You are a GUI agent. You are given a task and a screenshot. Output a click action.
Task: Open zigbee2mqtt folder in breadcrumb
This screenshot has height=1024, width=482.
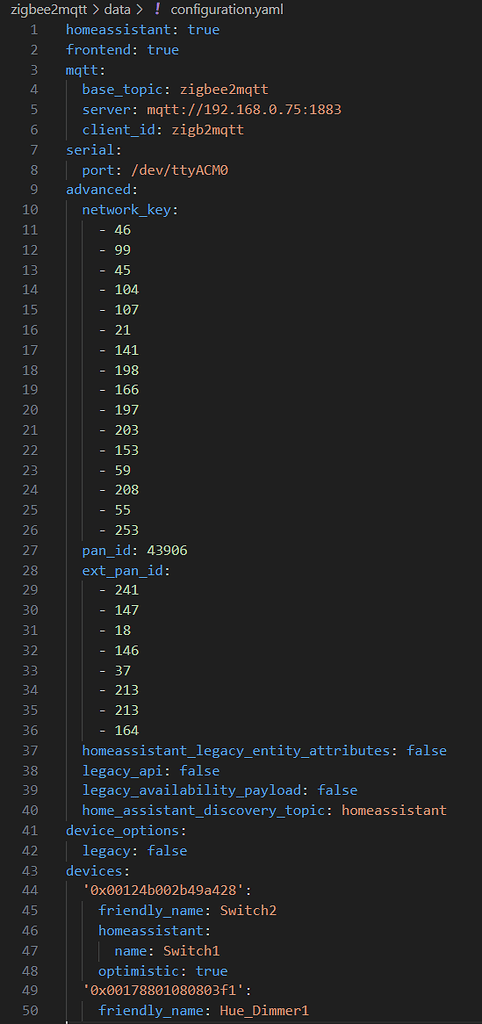44,10
